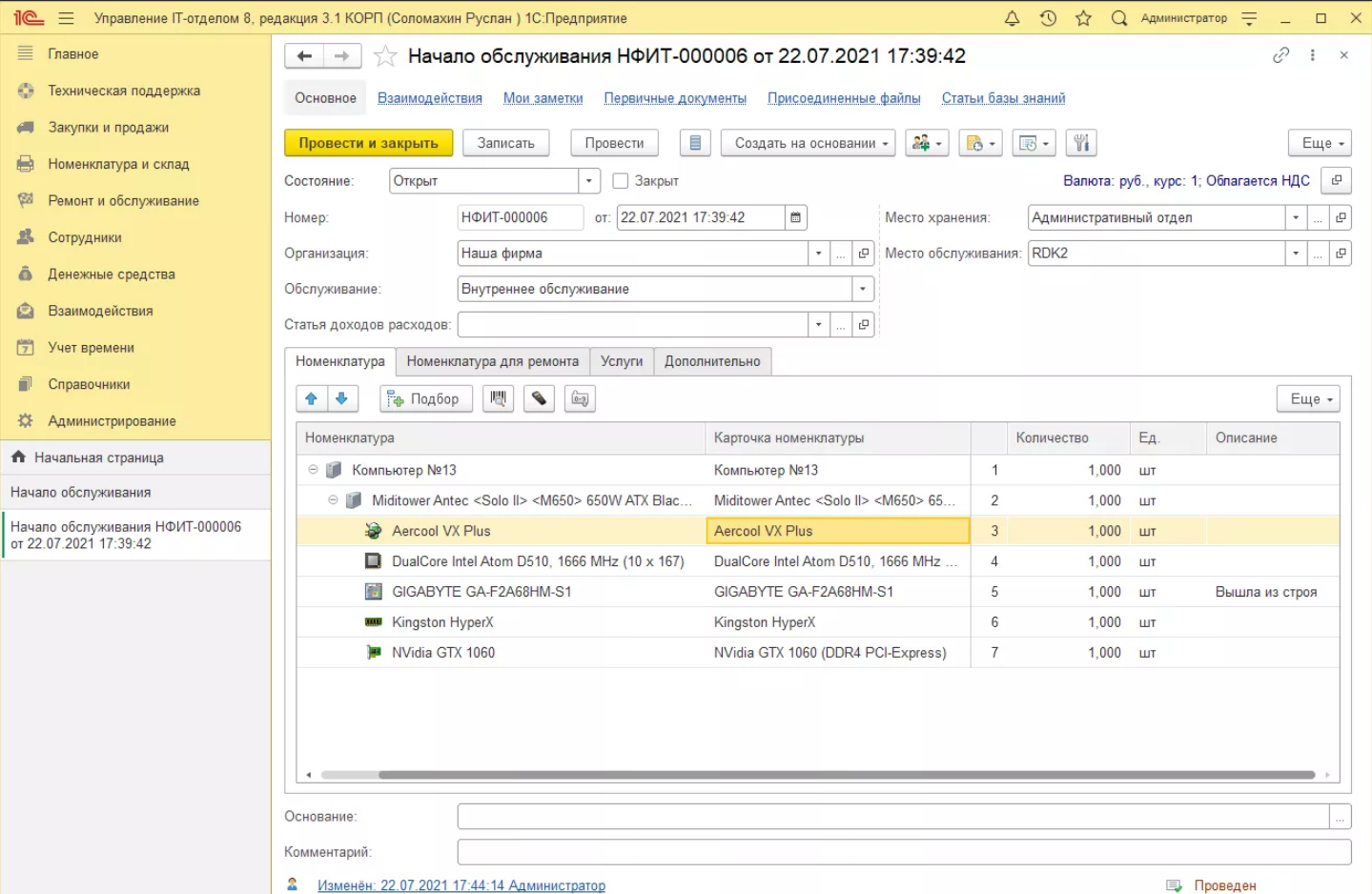Collapse the Компьютер №13 tree node

(x=313, y=470)
